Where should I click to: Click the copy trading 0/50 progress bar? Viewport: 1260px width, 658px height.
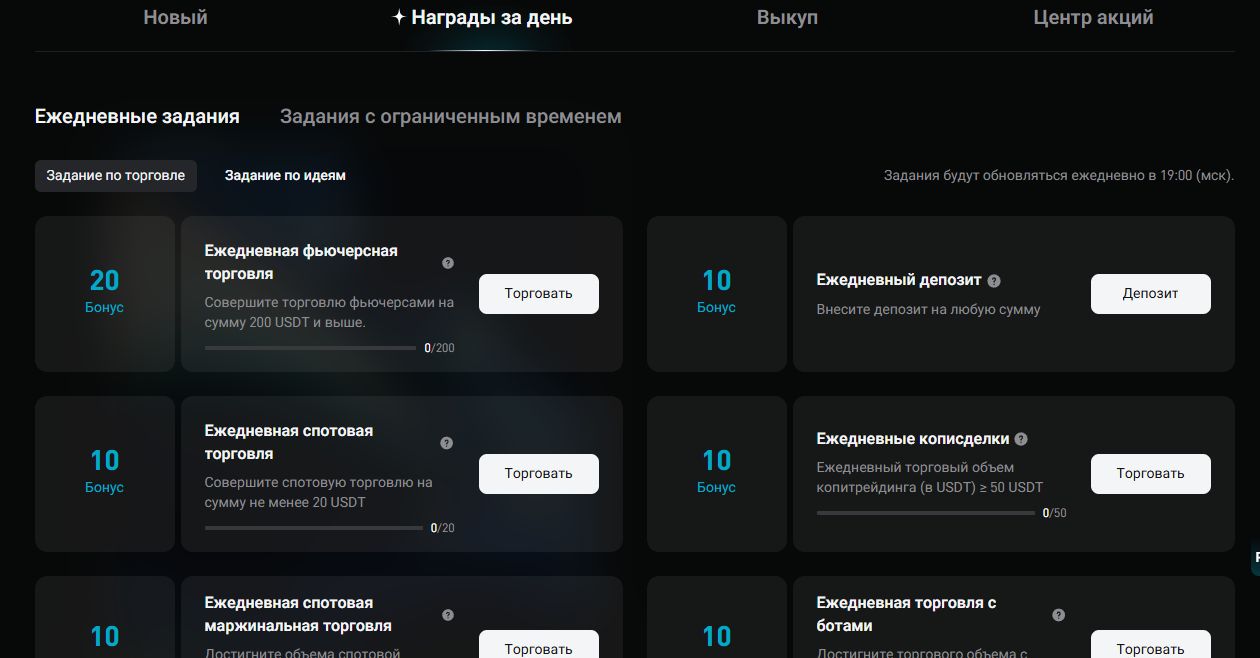(926, 513)
